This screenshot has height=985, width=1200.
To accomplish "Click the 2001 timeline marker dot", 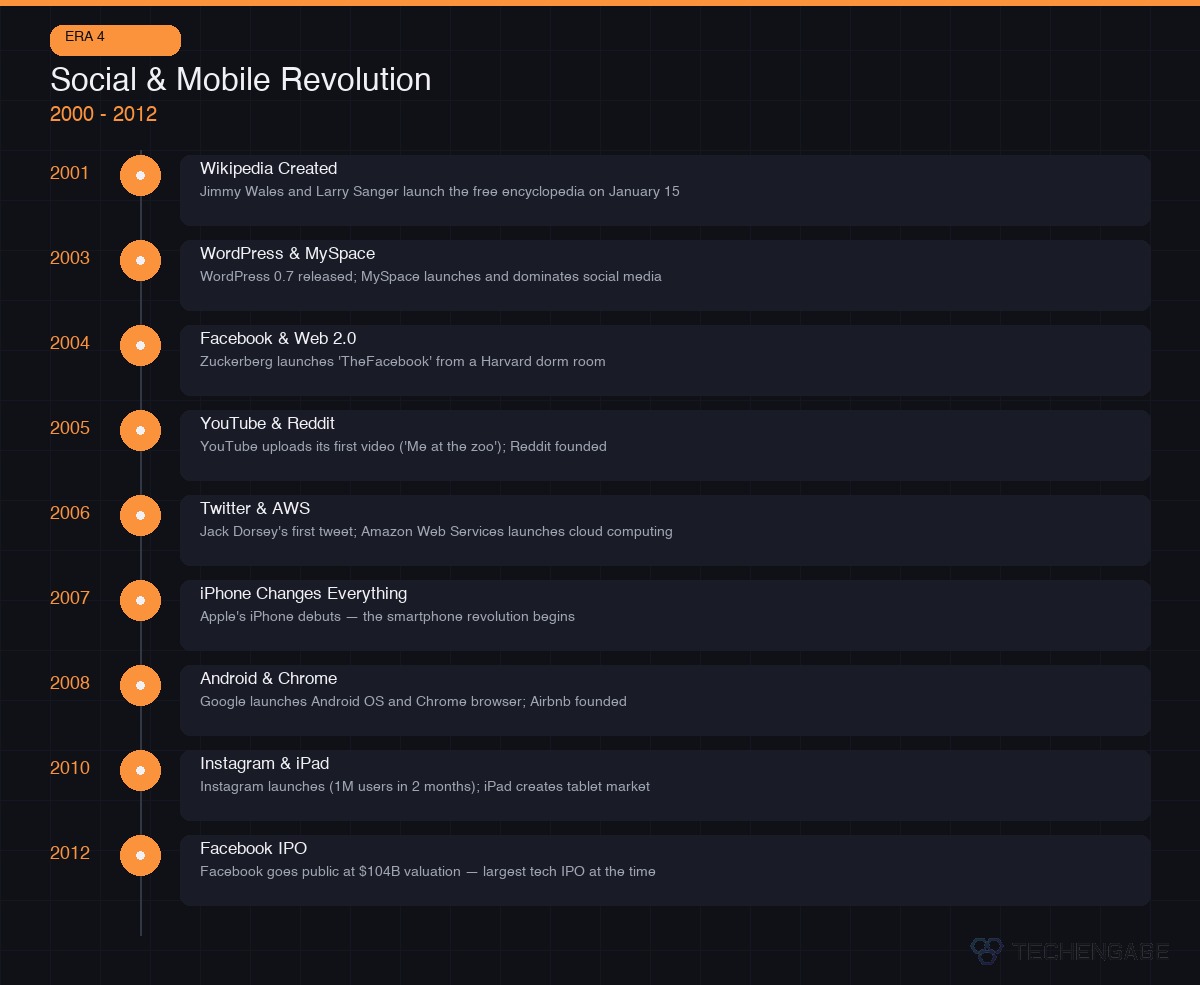I will 140,176.
